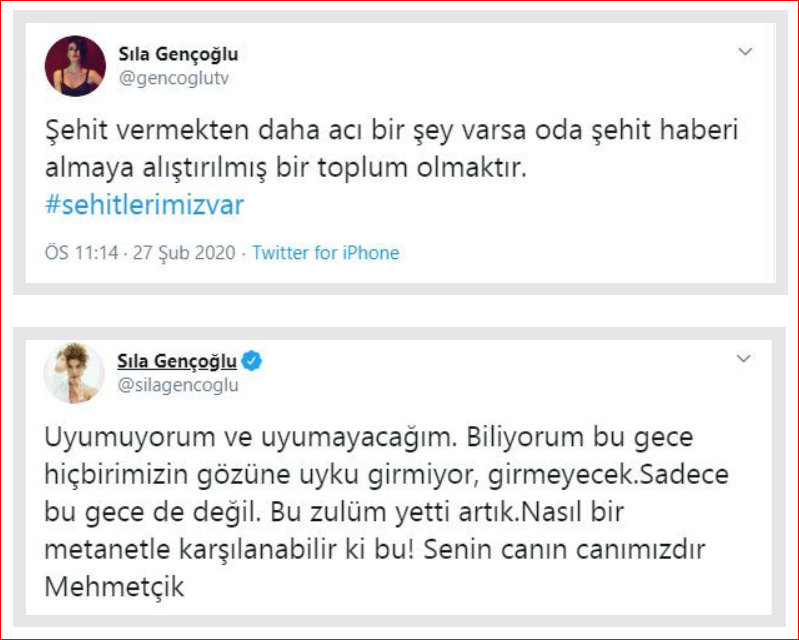The image size is (799, 640).
Task: Expand the chevron menu on the @gencoglutv tweet
Action: (x=744, y=51)
